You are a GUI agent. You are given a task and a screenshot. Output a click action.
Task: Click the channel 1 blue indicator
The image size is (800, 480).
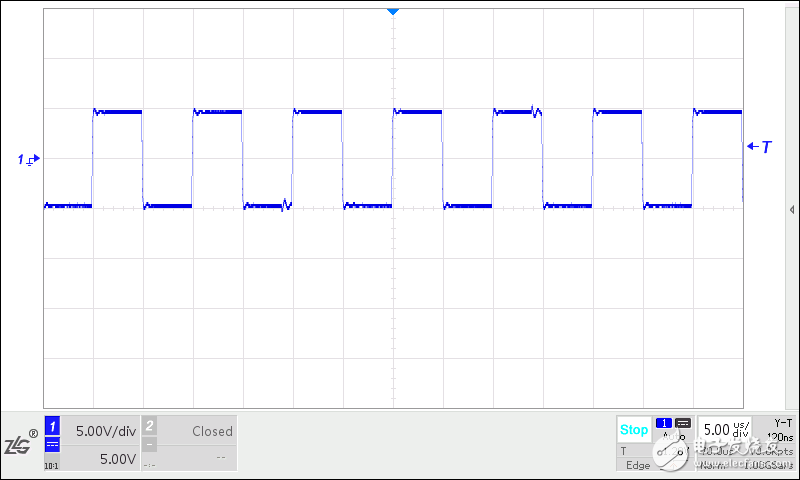pyautogui.click(x=53, y=424)
